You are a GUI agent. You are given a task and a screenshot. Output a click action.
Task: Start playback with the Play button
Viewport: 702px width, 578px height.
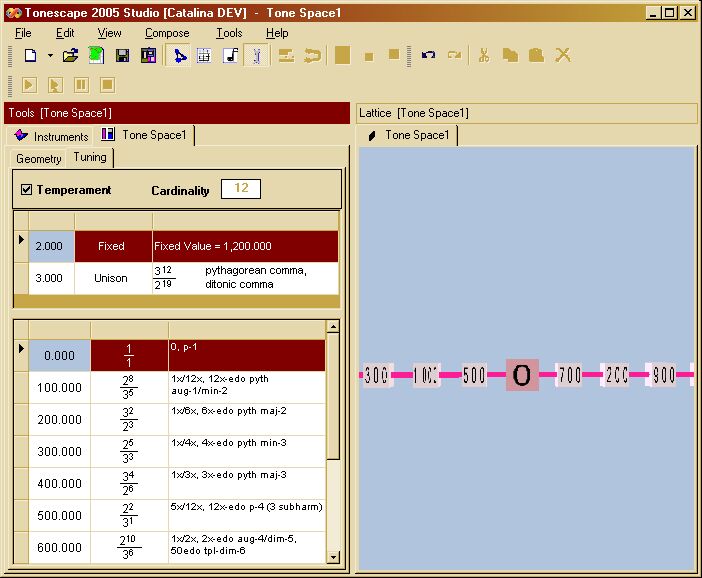coord(29,85)
